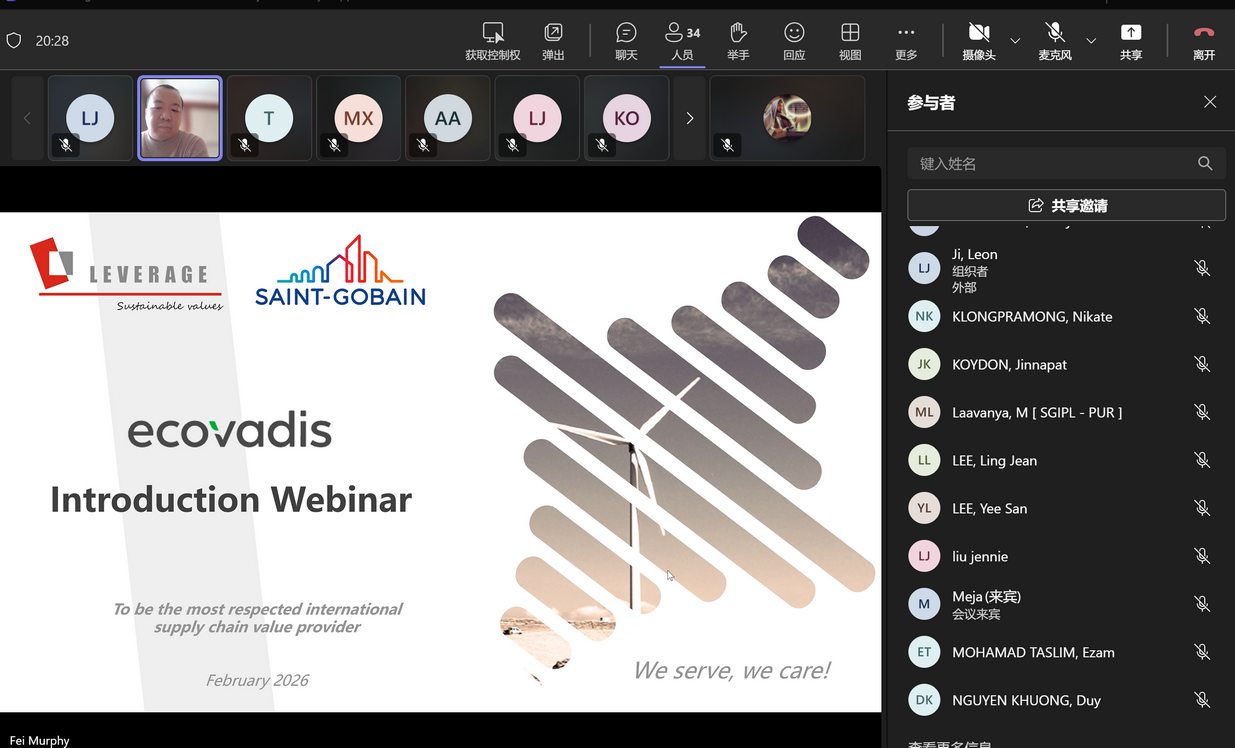Expand the microphone device options arrow
The height and width of the screenshot is (748, 1235).
pos(1091,41)
